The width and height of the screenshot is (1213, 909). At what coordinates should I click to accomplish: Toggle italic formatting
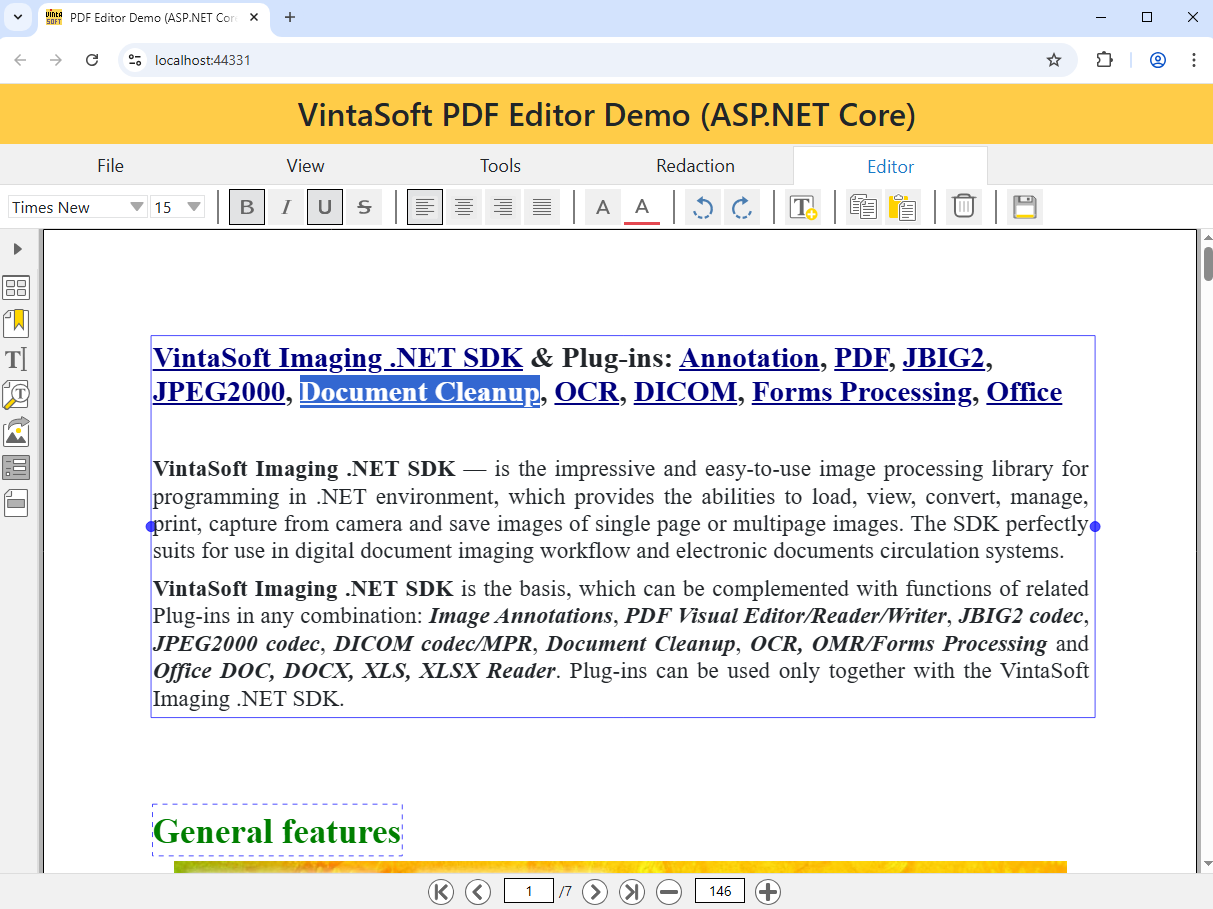pos(286,207)
